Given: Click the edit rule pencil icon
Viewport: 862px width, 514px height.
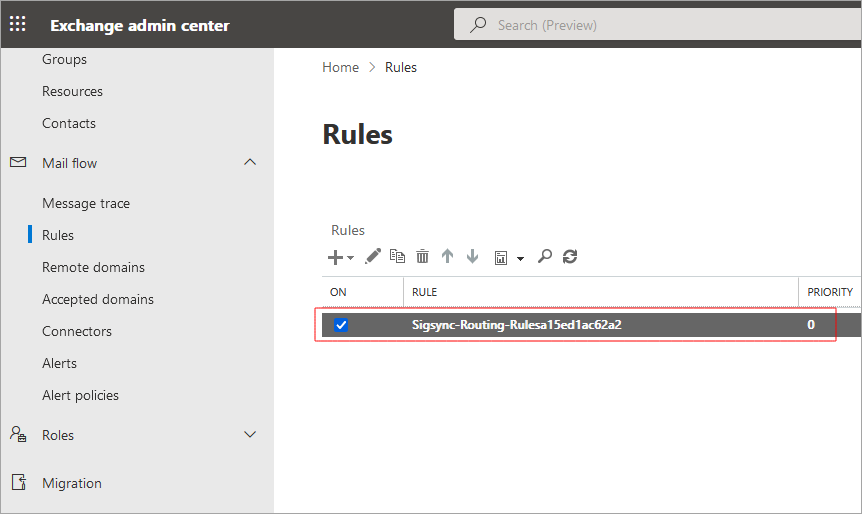Looking at the screenshot, I should point(373,256).
